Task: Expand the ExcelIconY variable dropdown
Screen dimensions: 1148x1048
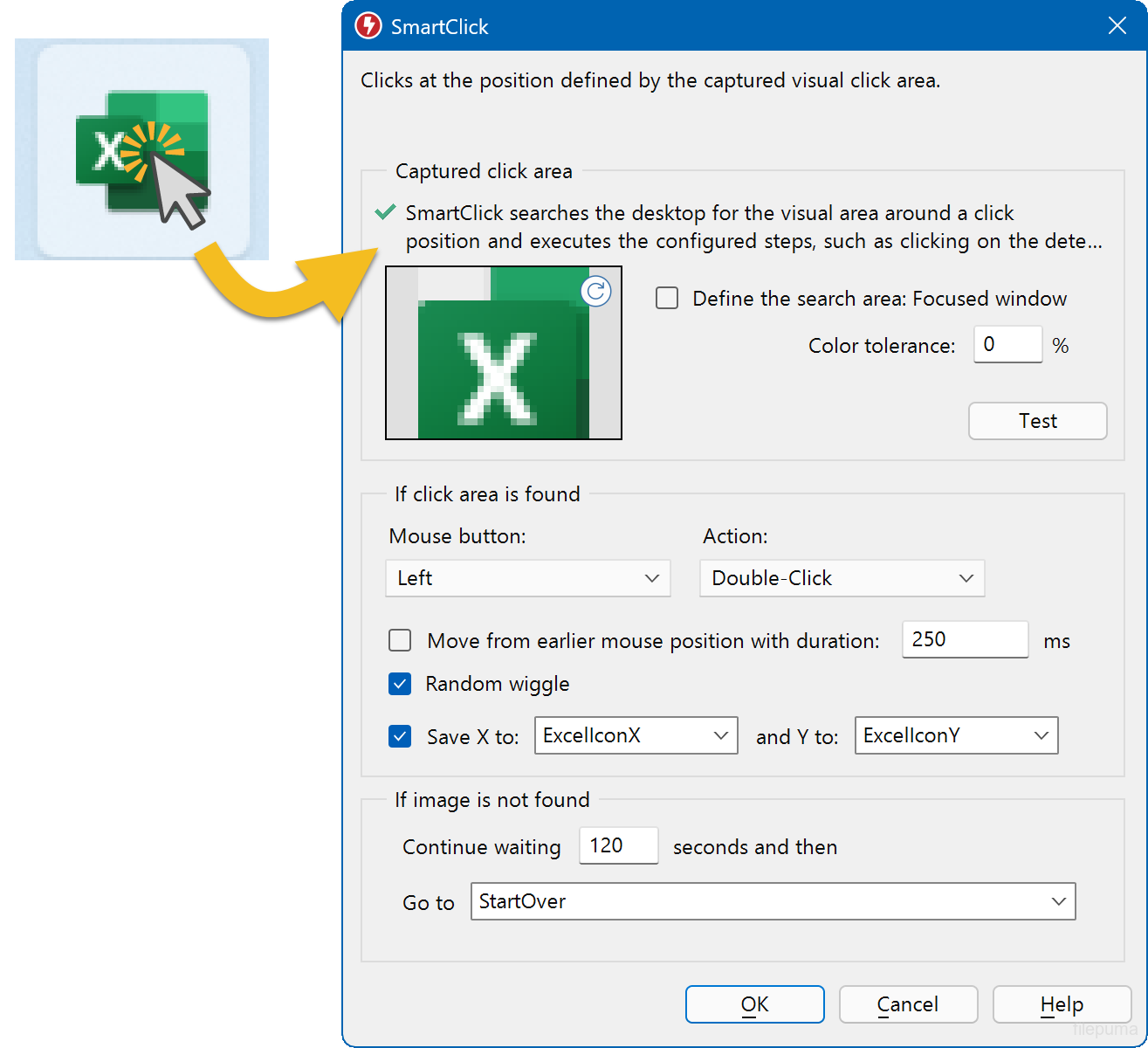Action: pyautogui.click(x=957, y=735)
